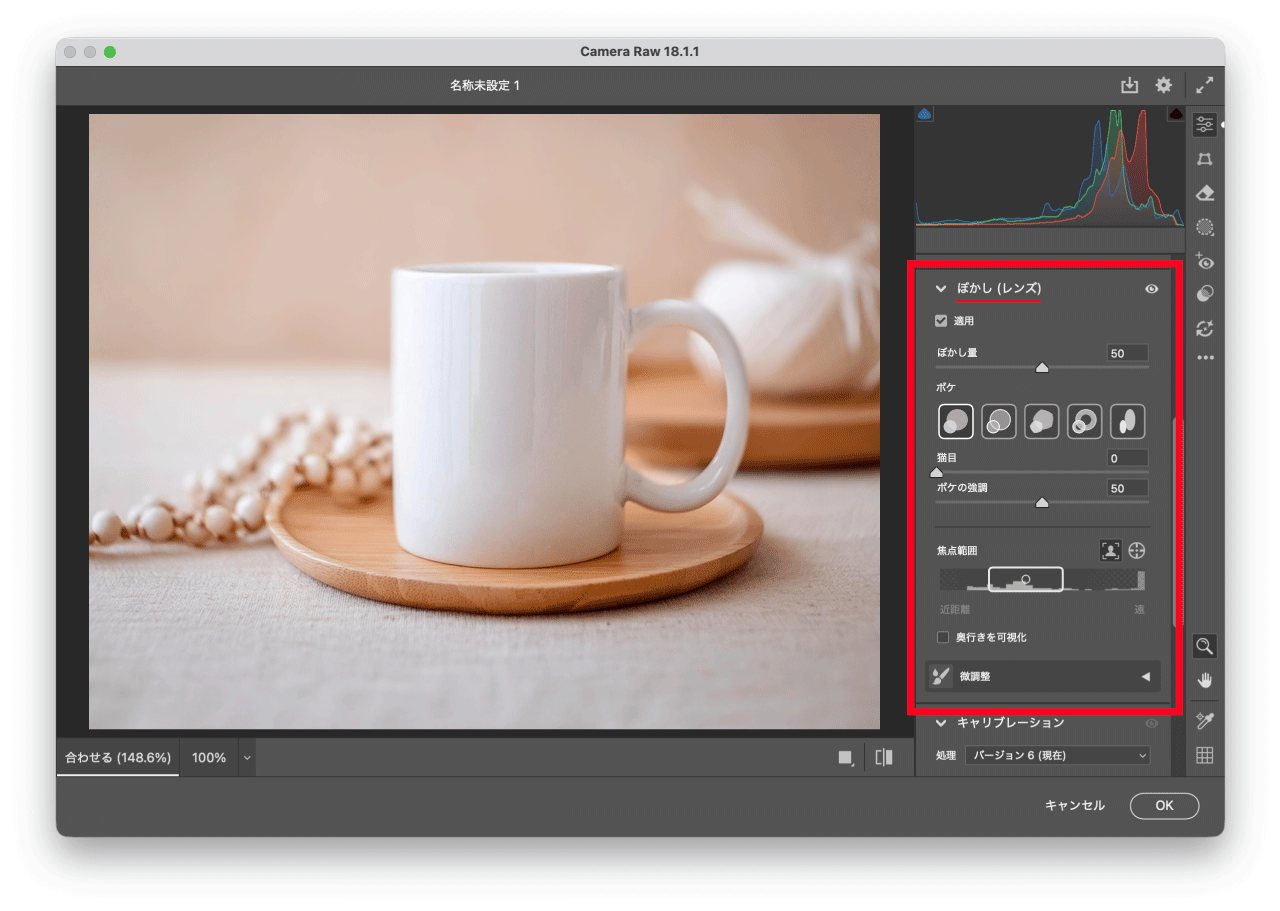Viewport: 1280px width, 911px height.
Task: Click the save image download icon
Action: pyautogui.click(x=1129, y=86)
